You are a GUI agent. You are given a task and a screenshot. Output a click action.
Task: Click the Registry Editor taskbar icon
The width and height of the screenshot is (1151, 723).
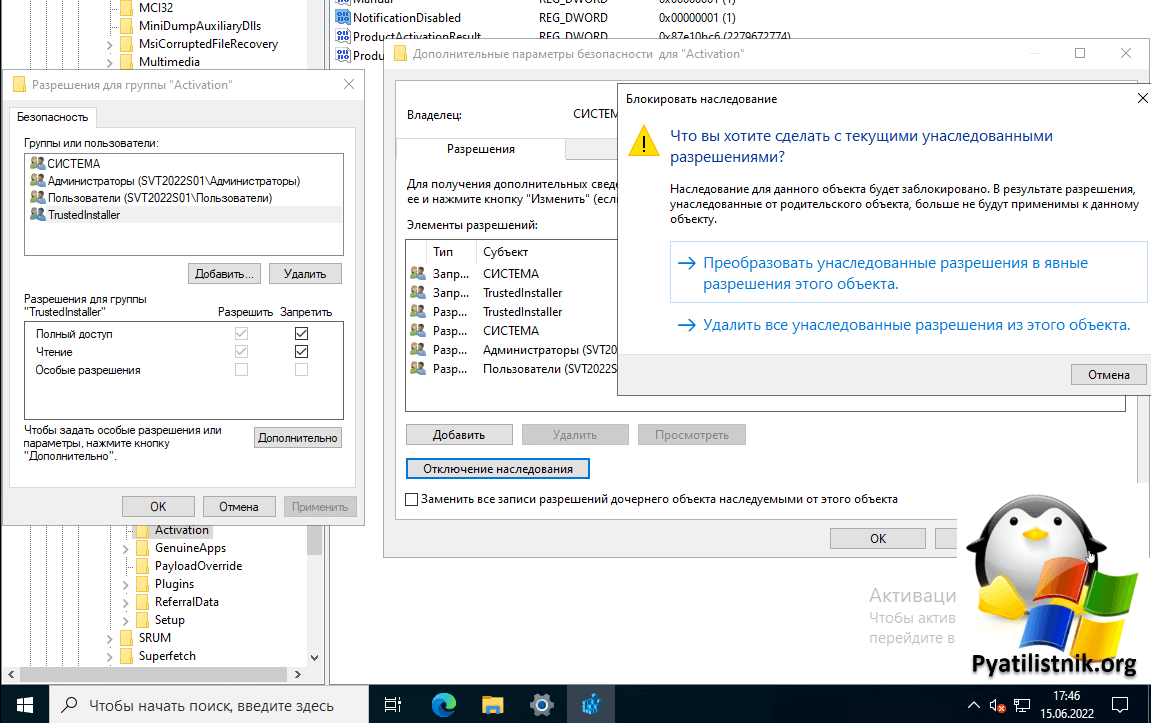point(590,705)
